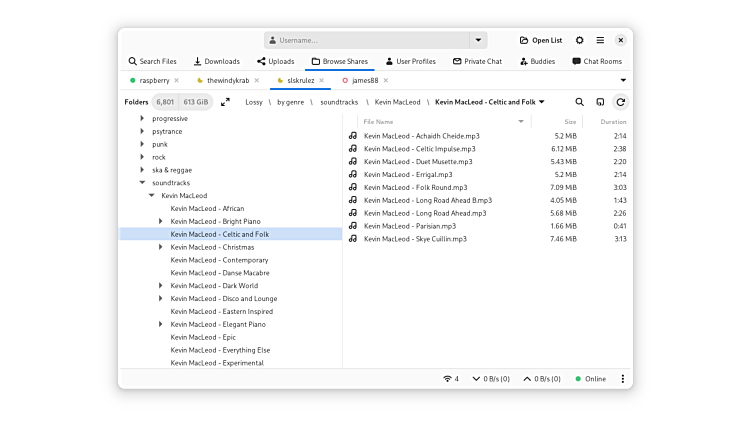Click the search icon in the folder toolbar
Image resolution: width=752 pixels, height=423 pixels.
pos(579,102)
